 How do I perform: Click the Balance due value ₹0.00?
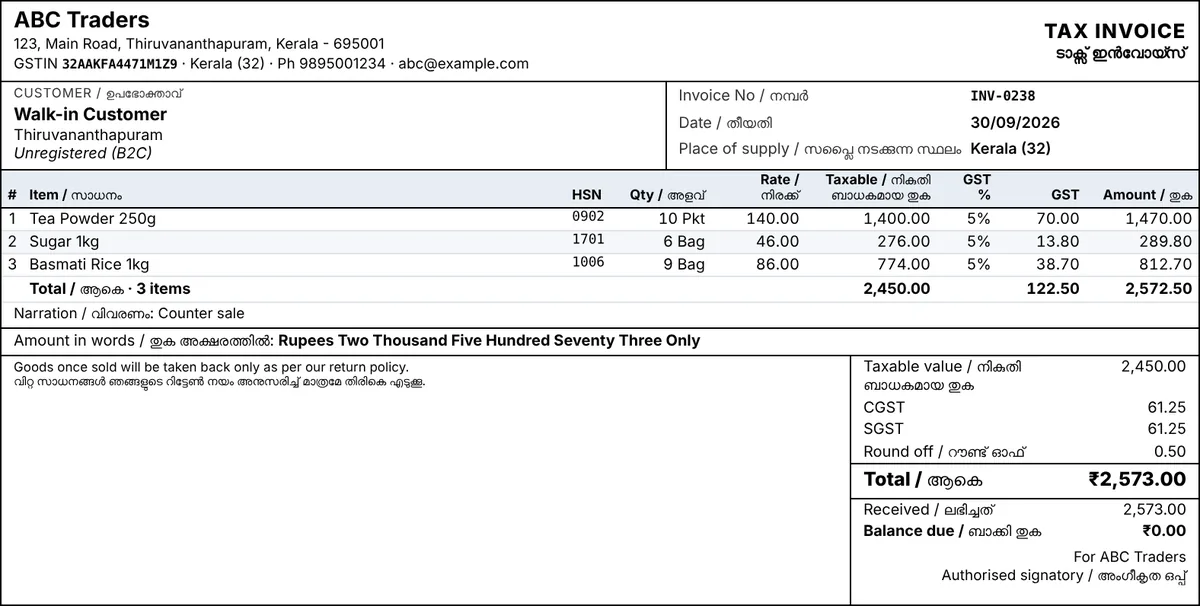click(1164, 531)
